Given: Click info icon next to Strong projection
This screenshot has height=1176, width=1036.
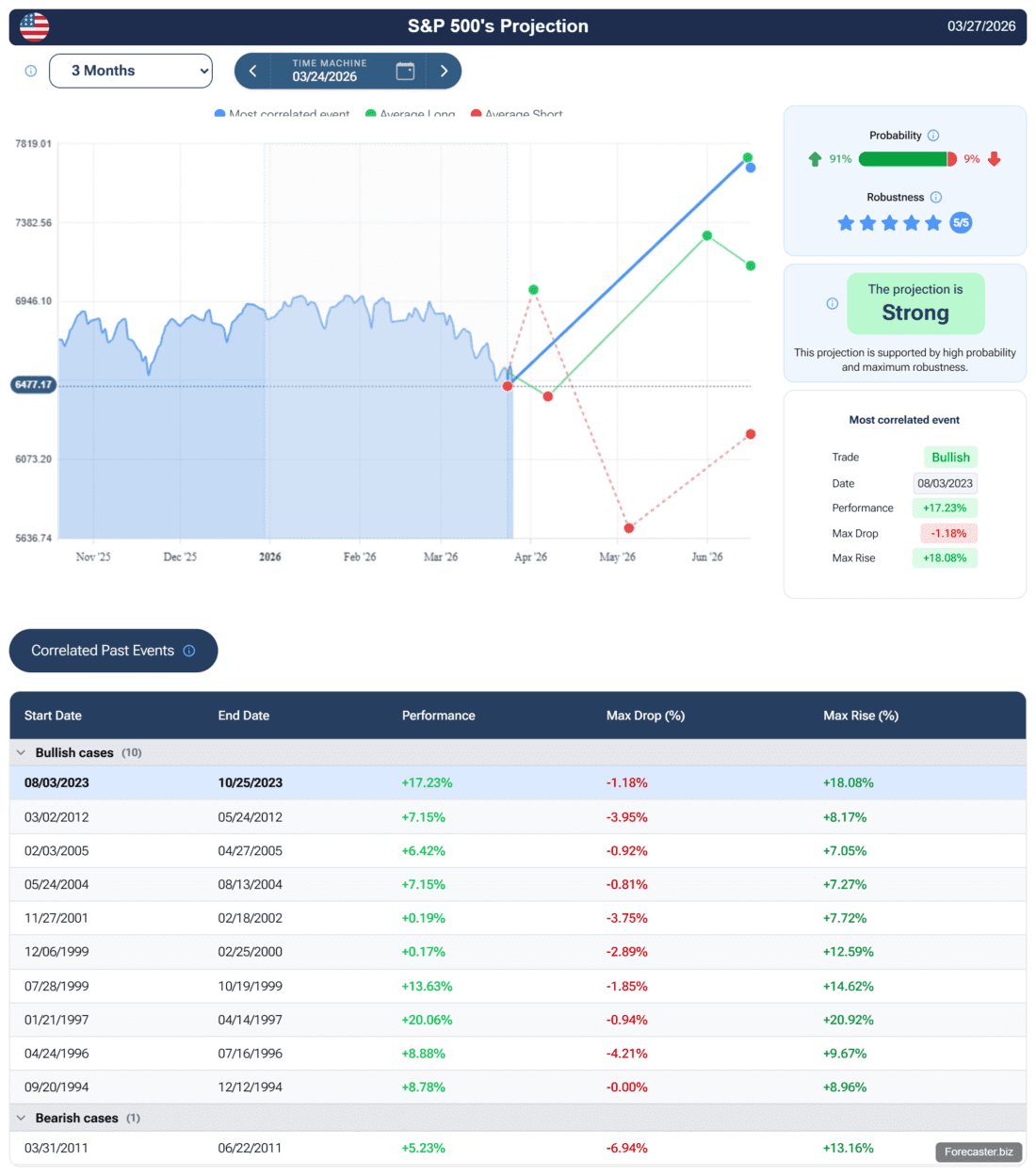Looking at the screenshot, I should click(x=832, y=303).
